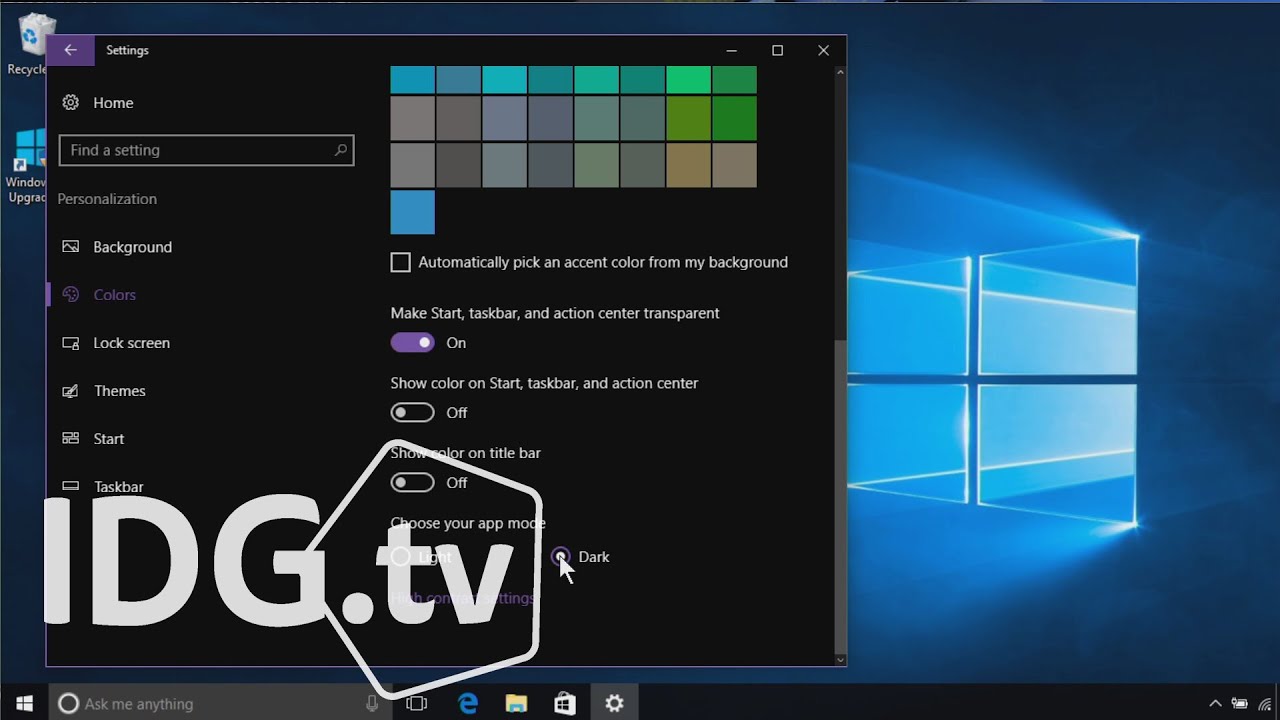The width and height of the screenshot is (1280, 720).
Task: Open the Windows Start menu
Action: (x=24, y=703)
